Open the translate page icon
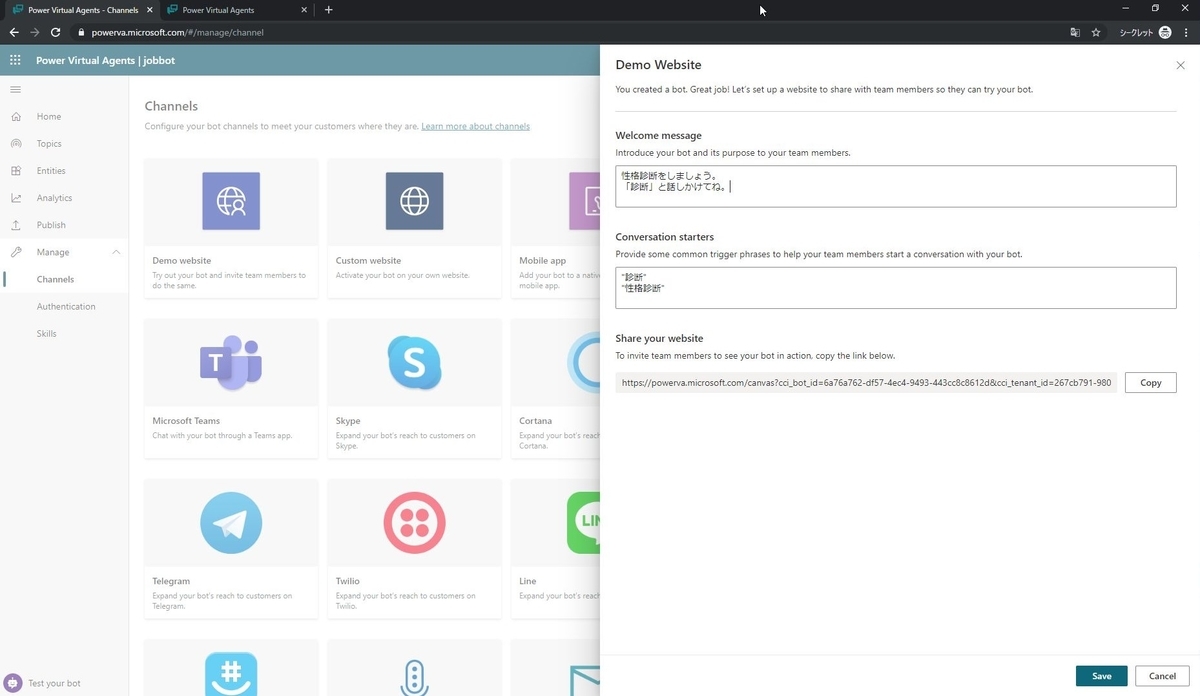Image resolution: width=1200 pixels, height=696 pixels. (x=1075, y=32)
